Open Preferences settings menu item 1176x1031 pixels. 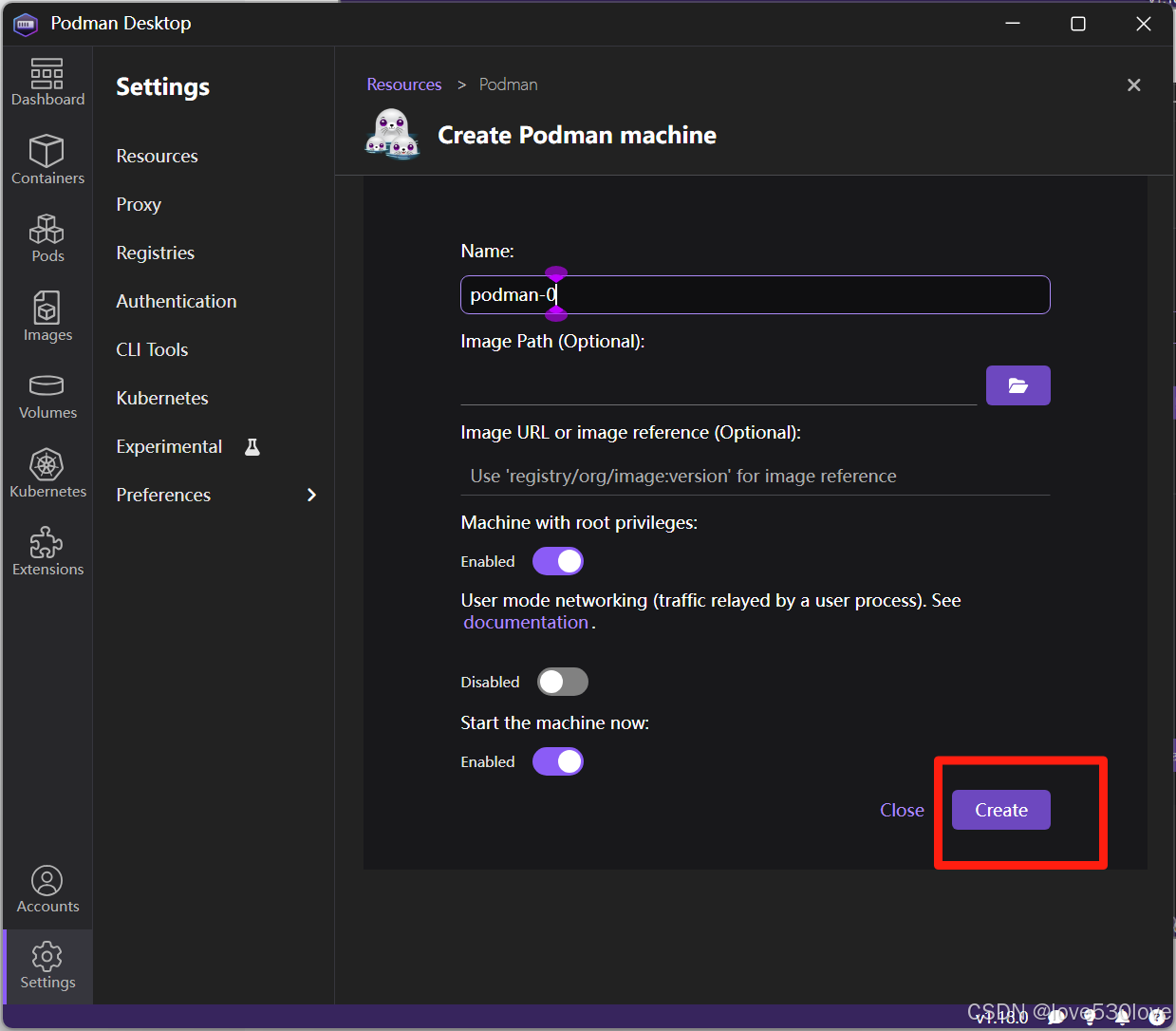tap(163, 495)
